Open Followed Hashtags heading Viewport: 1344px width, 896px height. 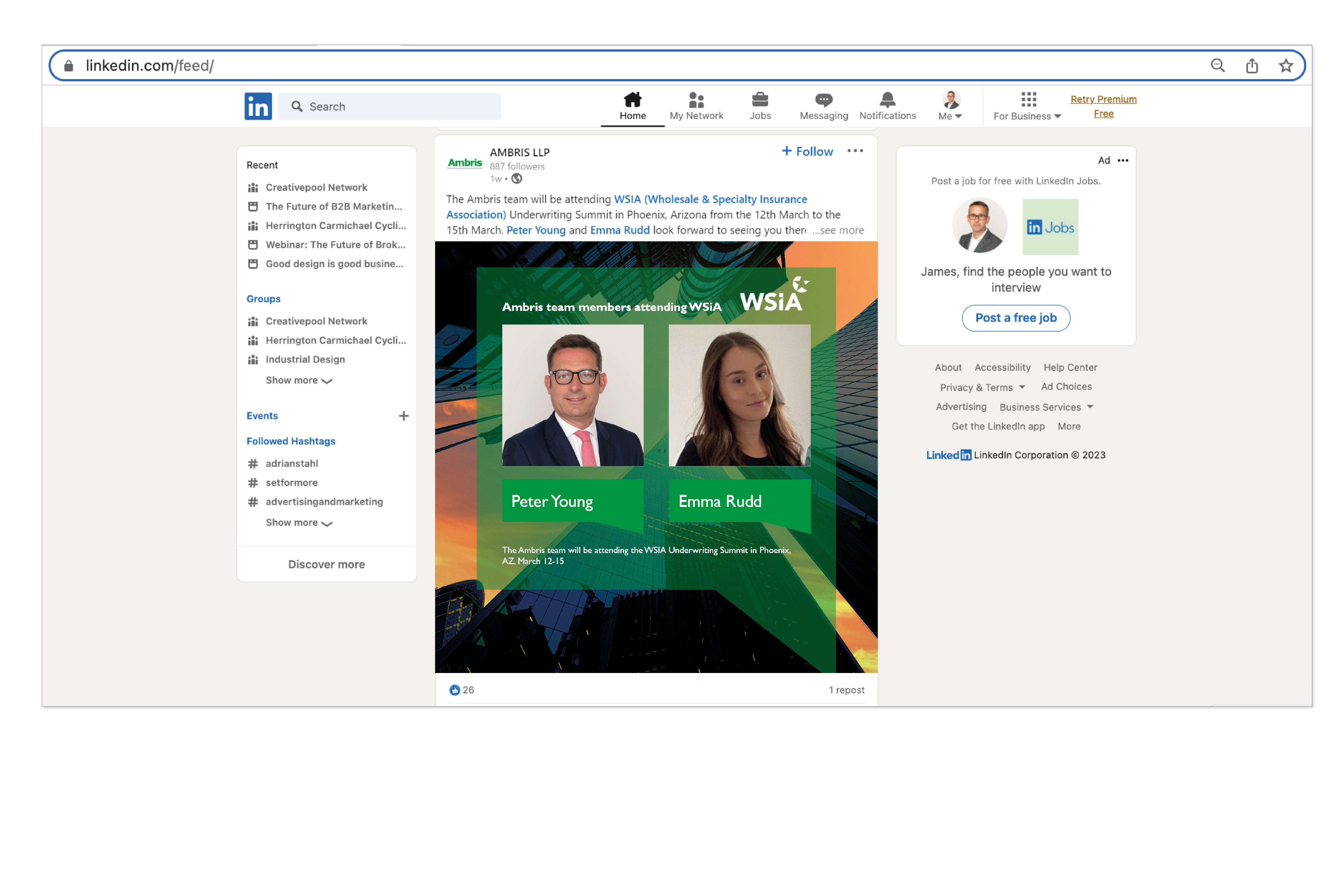pyautogui.click(x=291, y=441)
